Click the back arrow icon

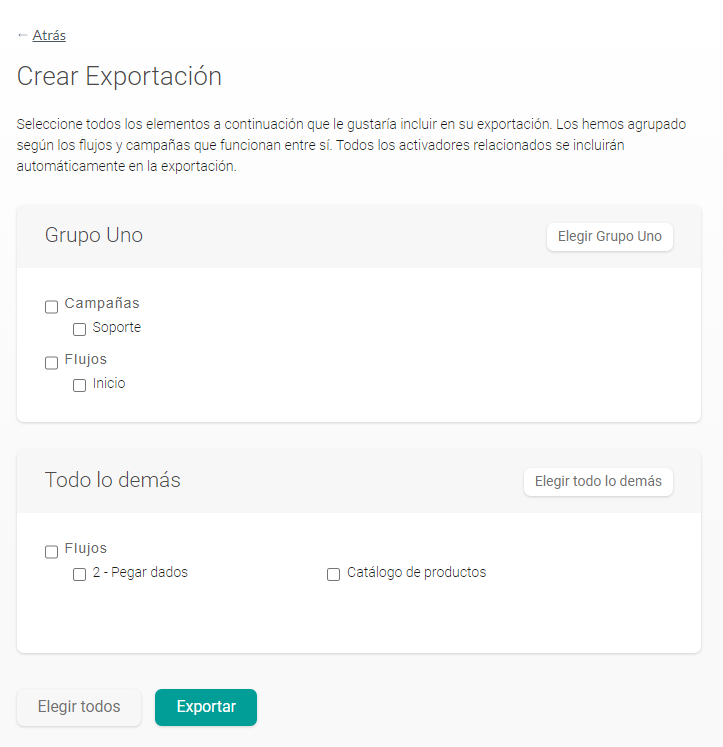pos(23,36)
